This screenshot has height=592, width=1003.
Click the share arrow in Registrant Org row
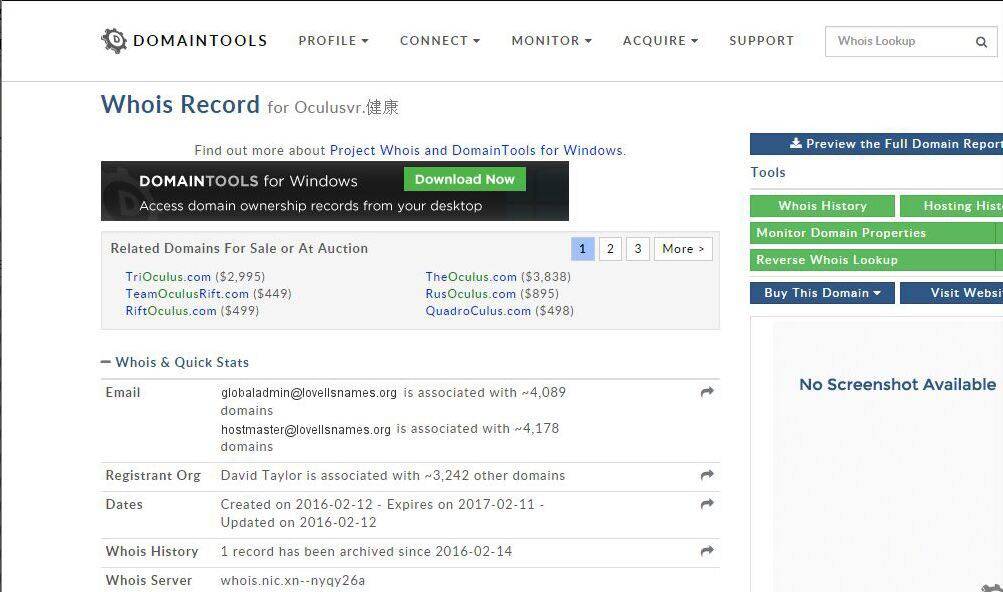pos(707,475)
